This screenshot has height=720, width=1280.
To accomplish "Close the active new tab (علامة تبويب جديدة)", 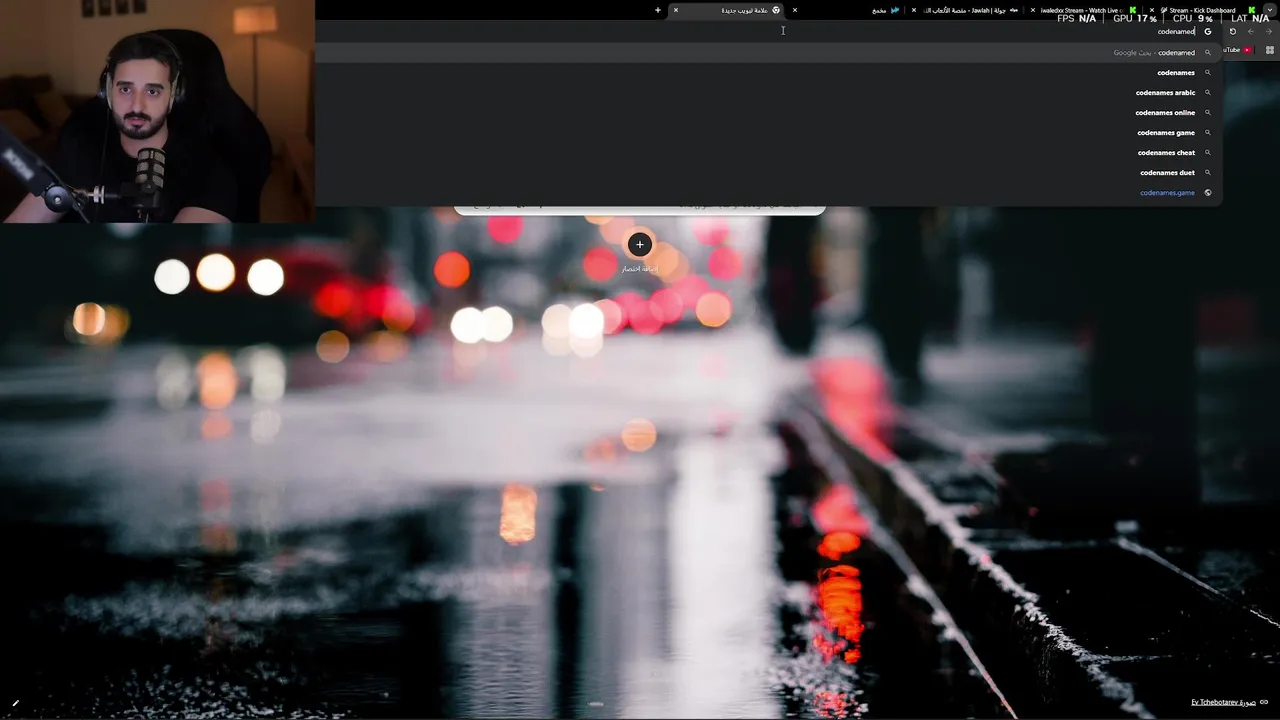I will 675,10.
